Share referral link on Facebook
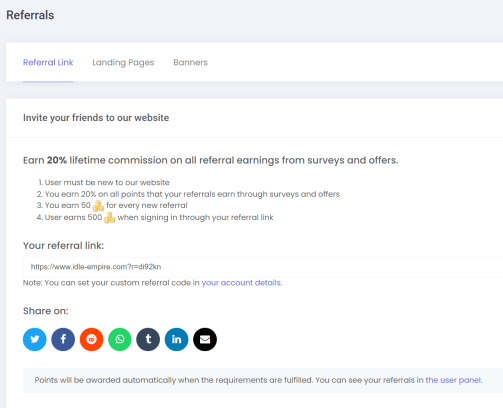503x408 pixels. click(x=63, y=339)
